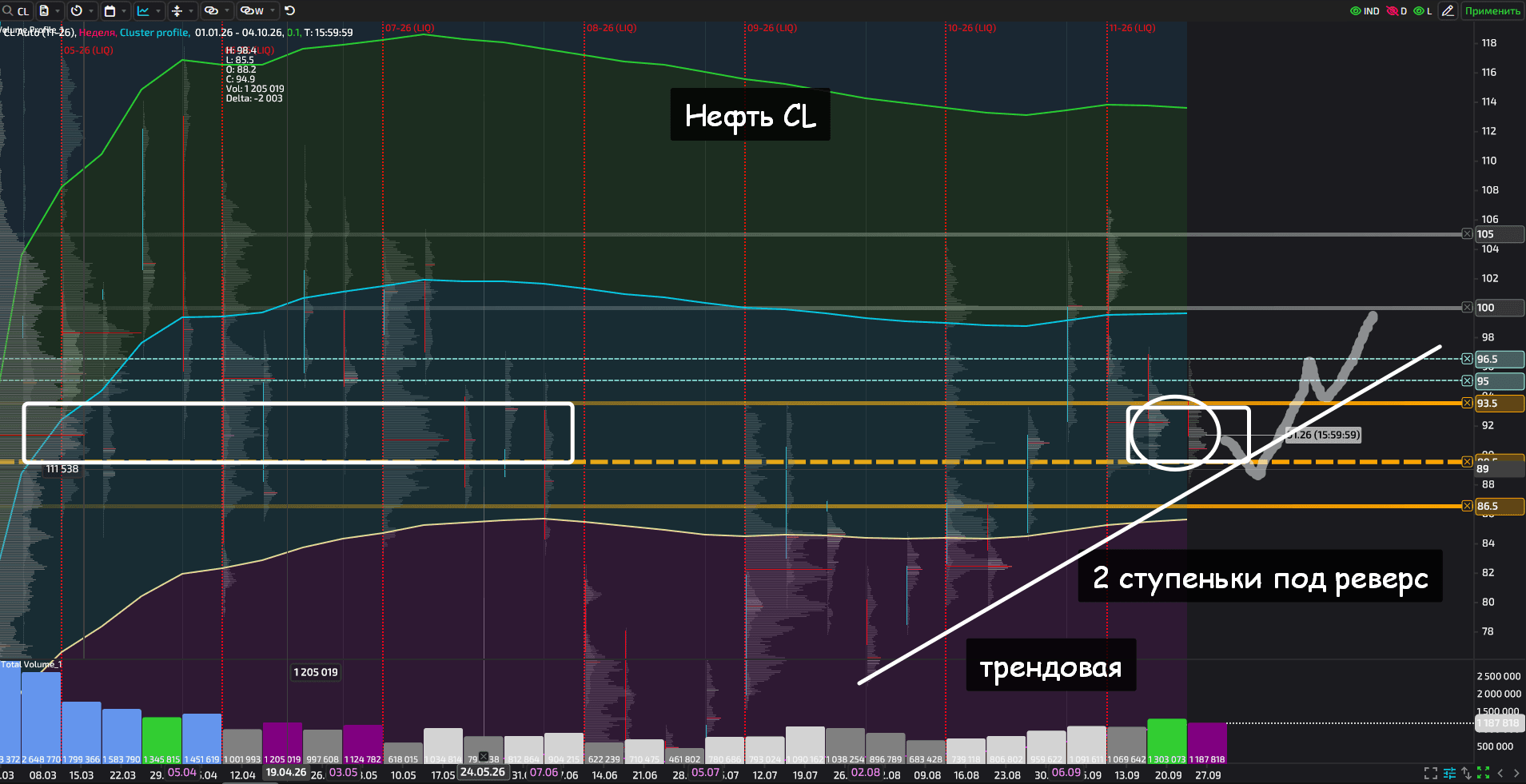Remove the 100 price level via X box
This screenshot has height=784, width=1526.
coord(1467,308)
